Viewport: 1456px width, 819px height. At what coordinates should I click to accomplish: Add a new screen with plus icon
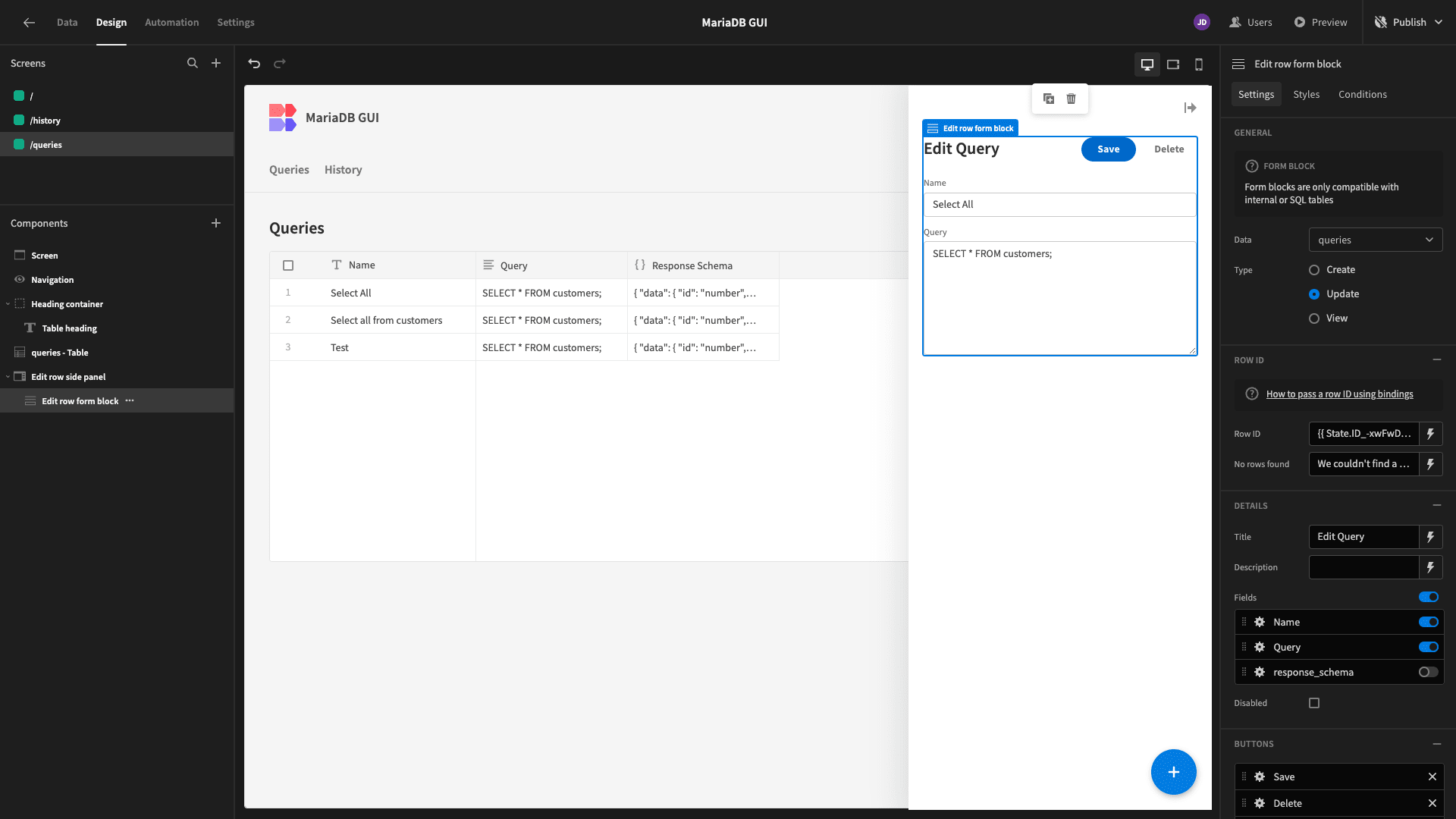pos(216,63)
